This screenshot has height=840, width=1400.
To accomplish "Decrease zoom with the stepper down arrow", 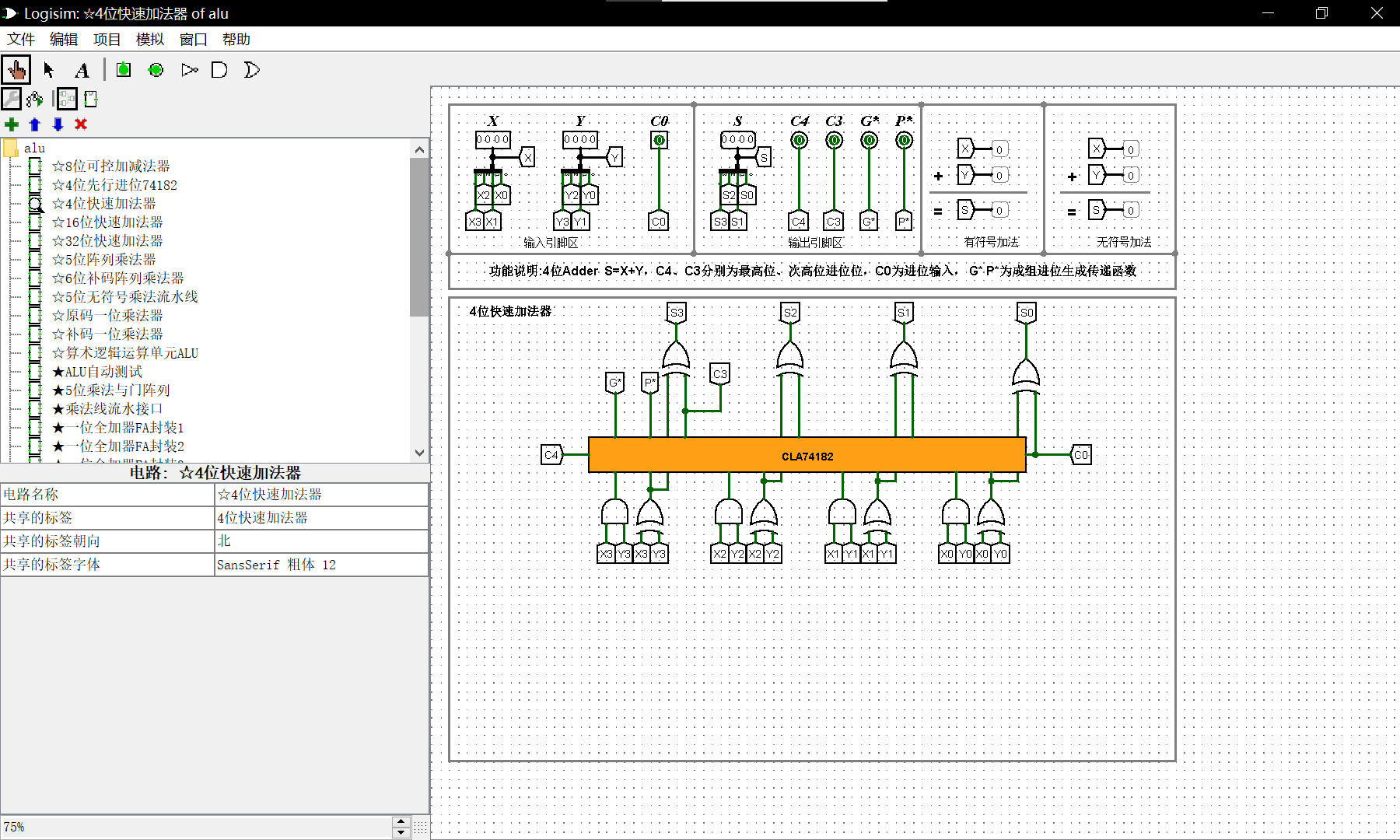I will [x=401, y=832].
